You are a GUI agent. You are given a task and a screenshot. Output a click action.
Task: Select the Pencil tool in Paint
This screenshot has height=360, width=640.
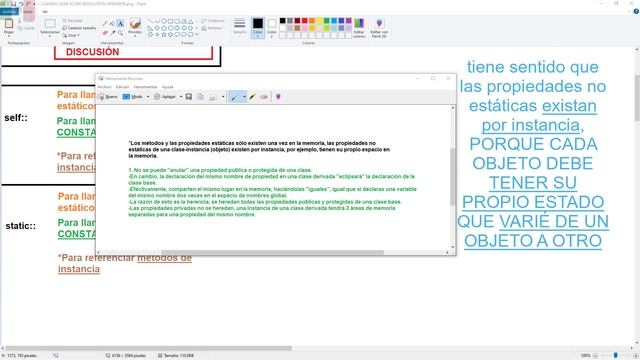pos(105,23)
